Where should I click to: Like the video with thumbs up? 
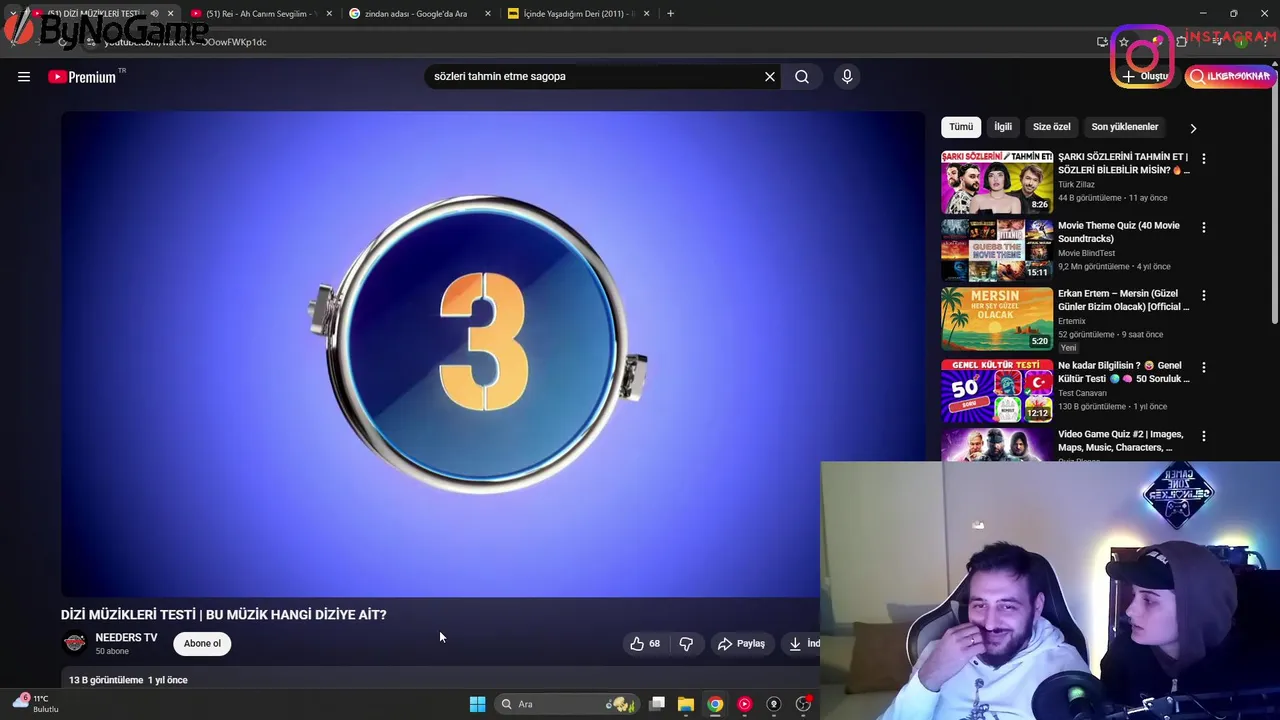[645, 644]
